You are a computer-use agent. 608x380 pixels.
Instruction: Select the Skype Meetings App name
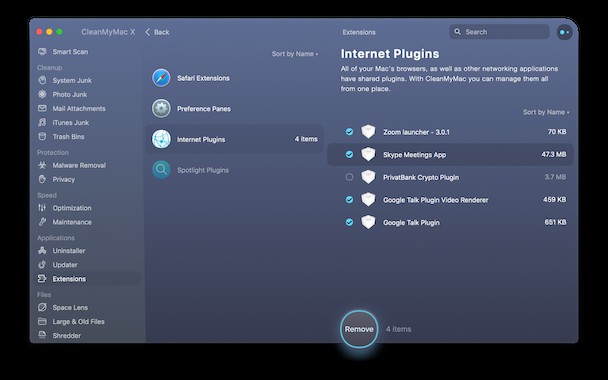415,155
